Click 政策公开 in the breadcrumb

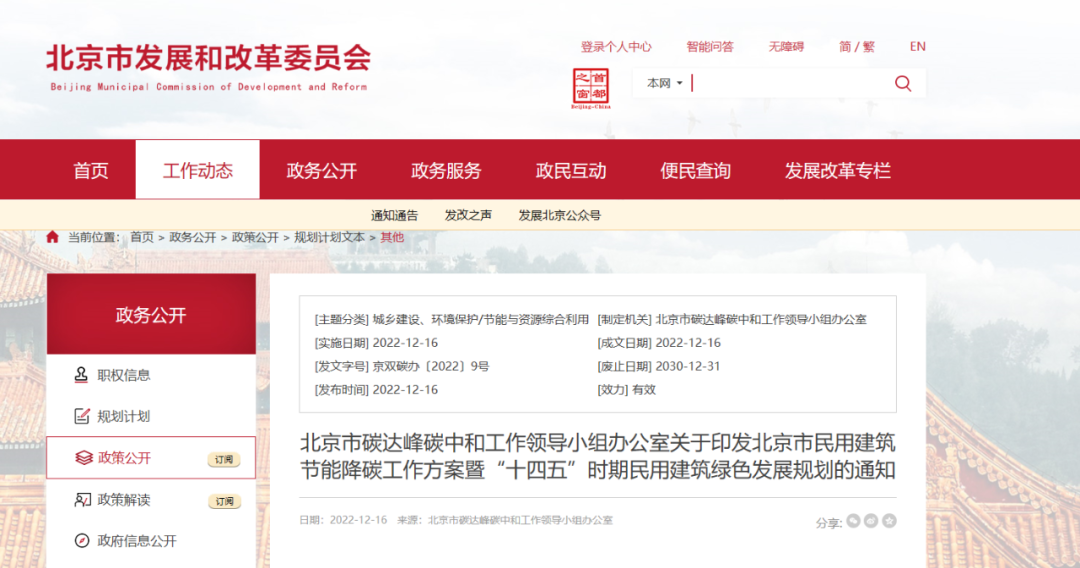255,238
